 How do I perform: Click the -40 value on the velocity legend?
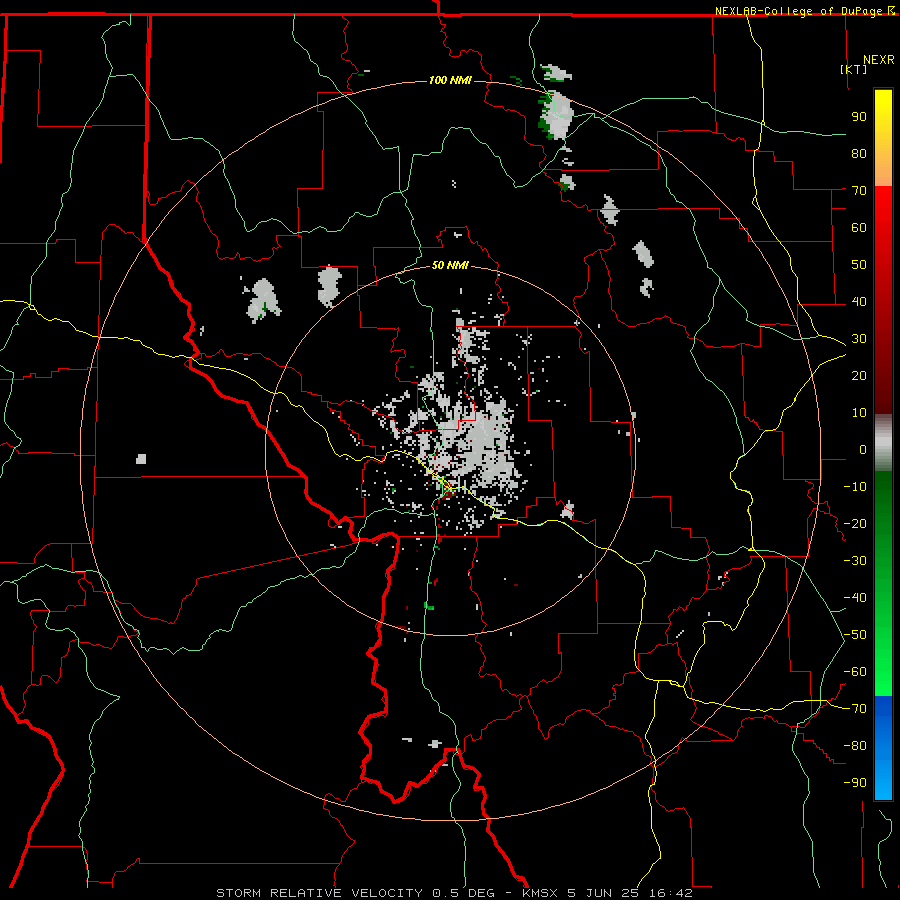click(855, 598)
